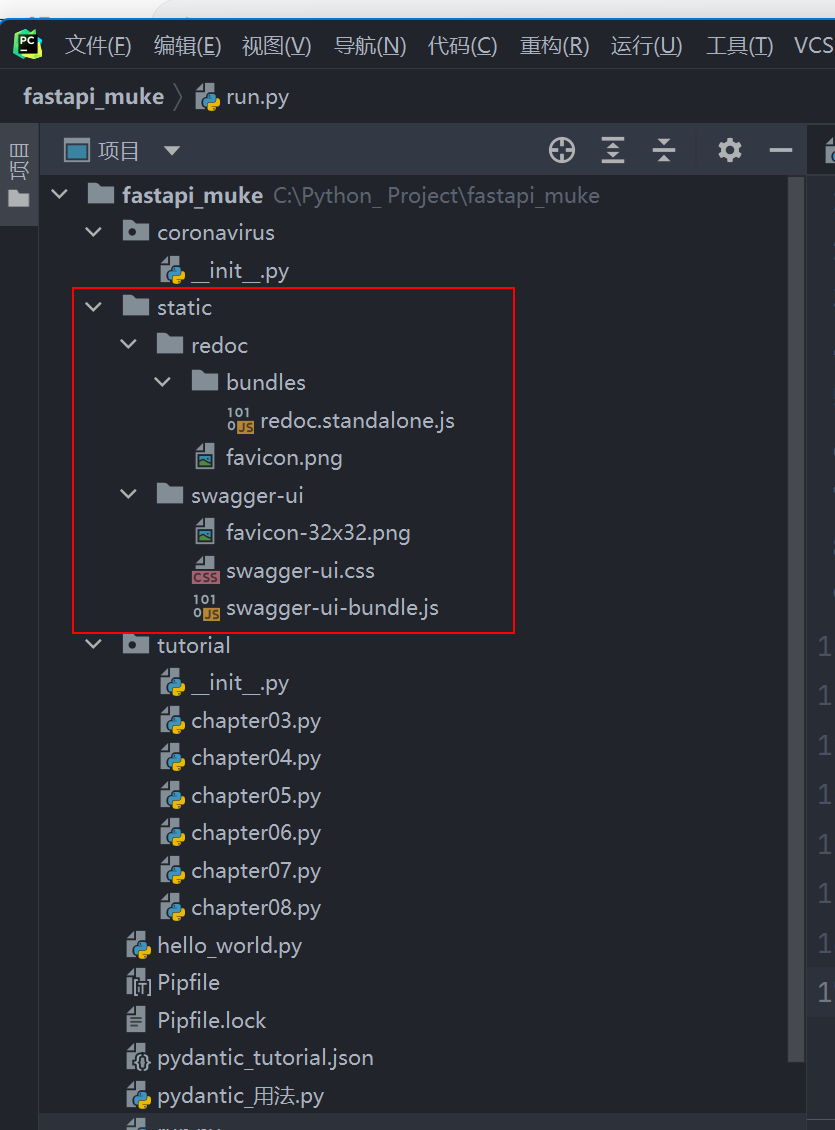Open the 重构(R) menu
The image size is (835, 1130).
[x=554, y=46]
